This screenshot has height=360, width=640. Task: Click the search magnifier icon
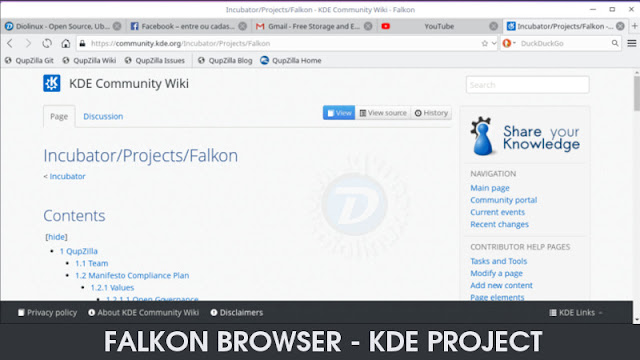(615, 43)
